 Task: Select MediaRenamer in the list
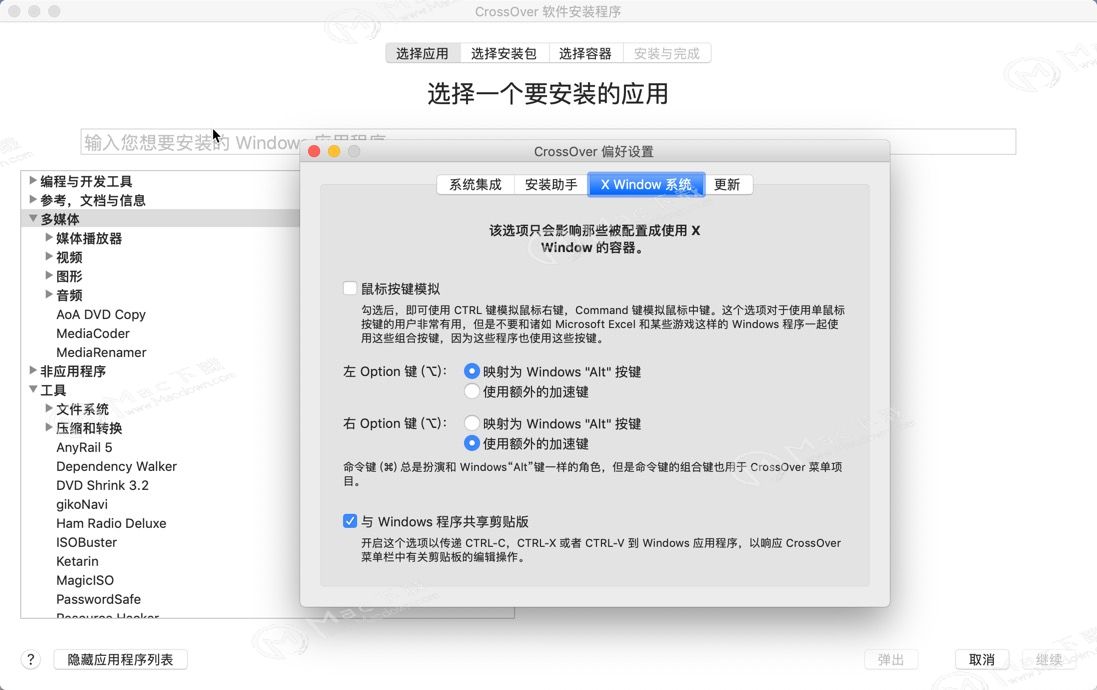tap(101, 352)
